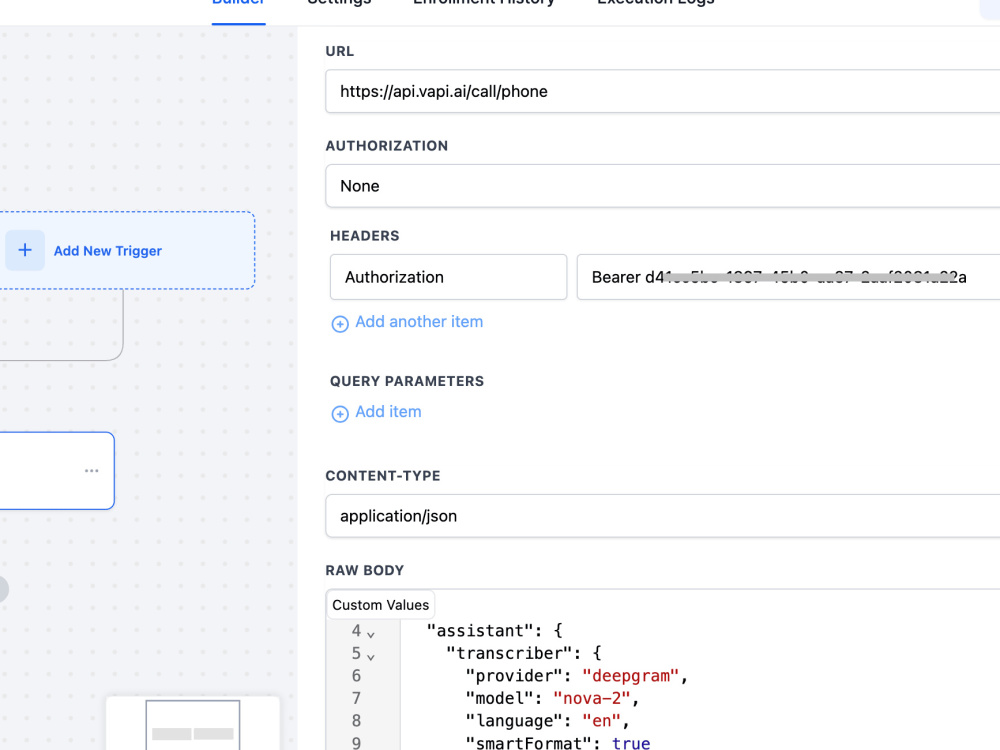This screenshot has height=750, width=1000.
Task: Open the three-dot menu on workflow node
Action: coord(91,471)
